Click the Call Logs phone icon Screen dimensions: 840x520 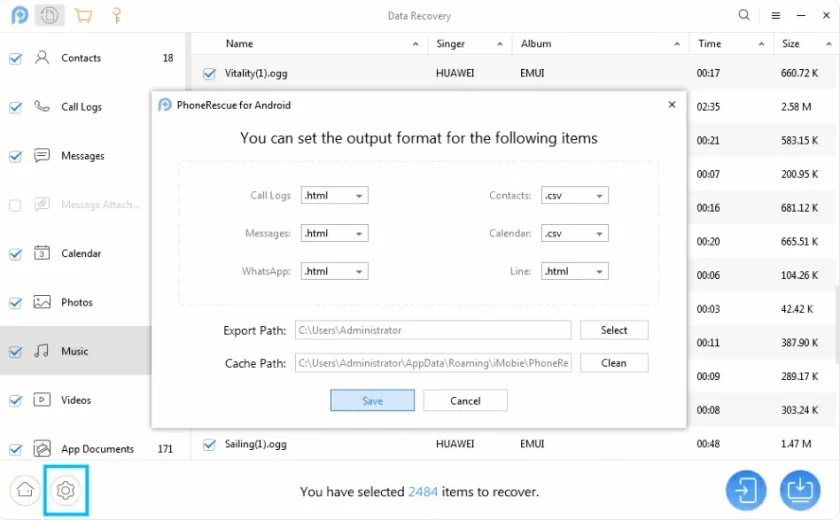[x=42, y=106]
